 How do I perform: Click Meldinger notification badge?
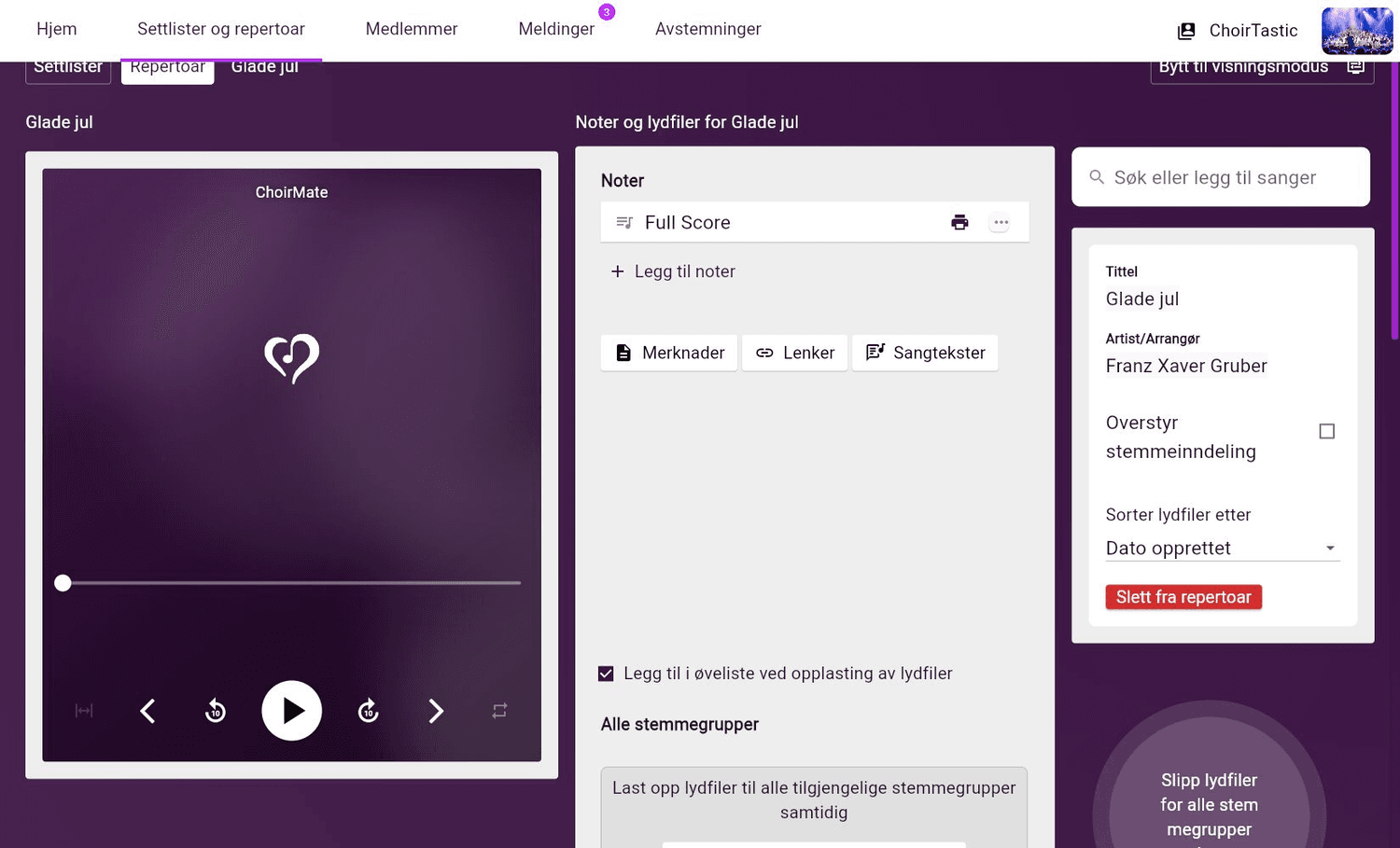click(607, 12)
